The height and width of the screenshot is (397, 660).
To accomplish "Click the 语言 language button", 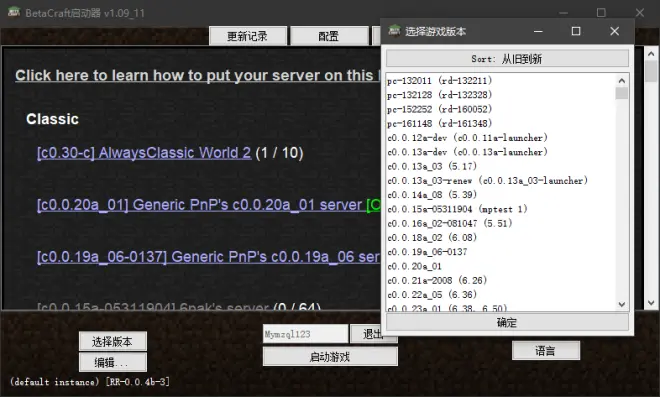I will point(546,350).
